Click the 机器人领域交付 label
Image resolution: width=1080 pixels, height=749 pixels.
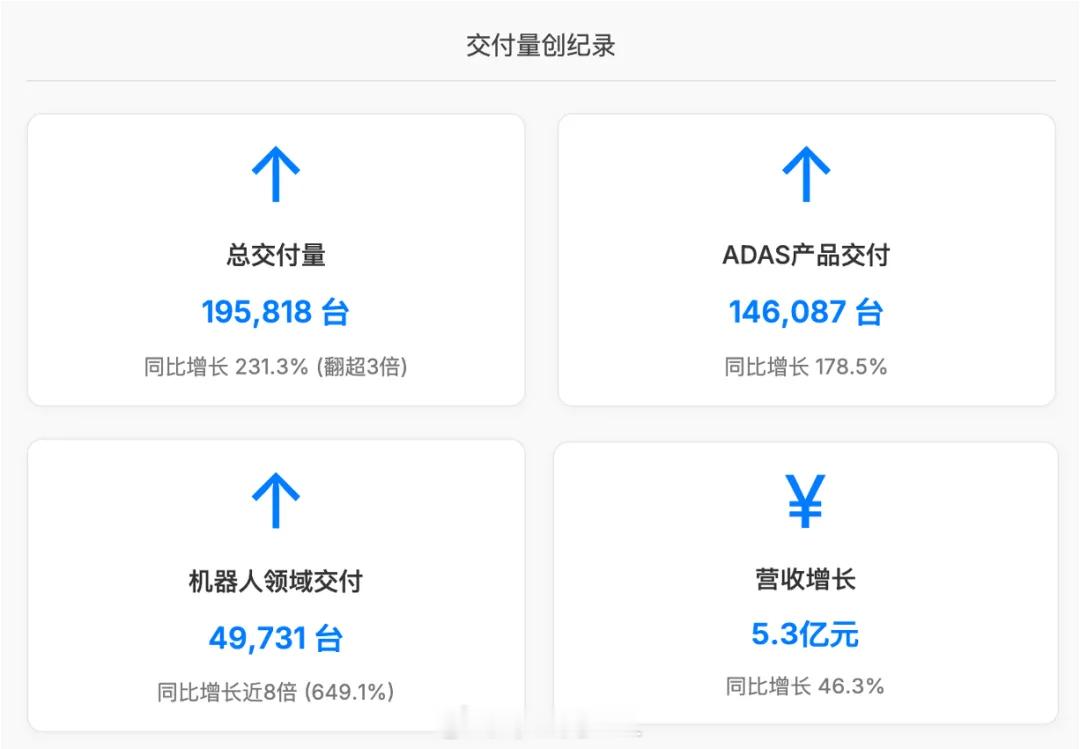pyautogui.click(x=276, y=581)
